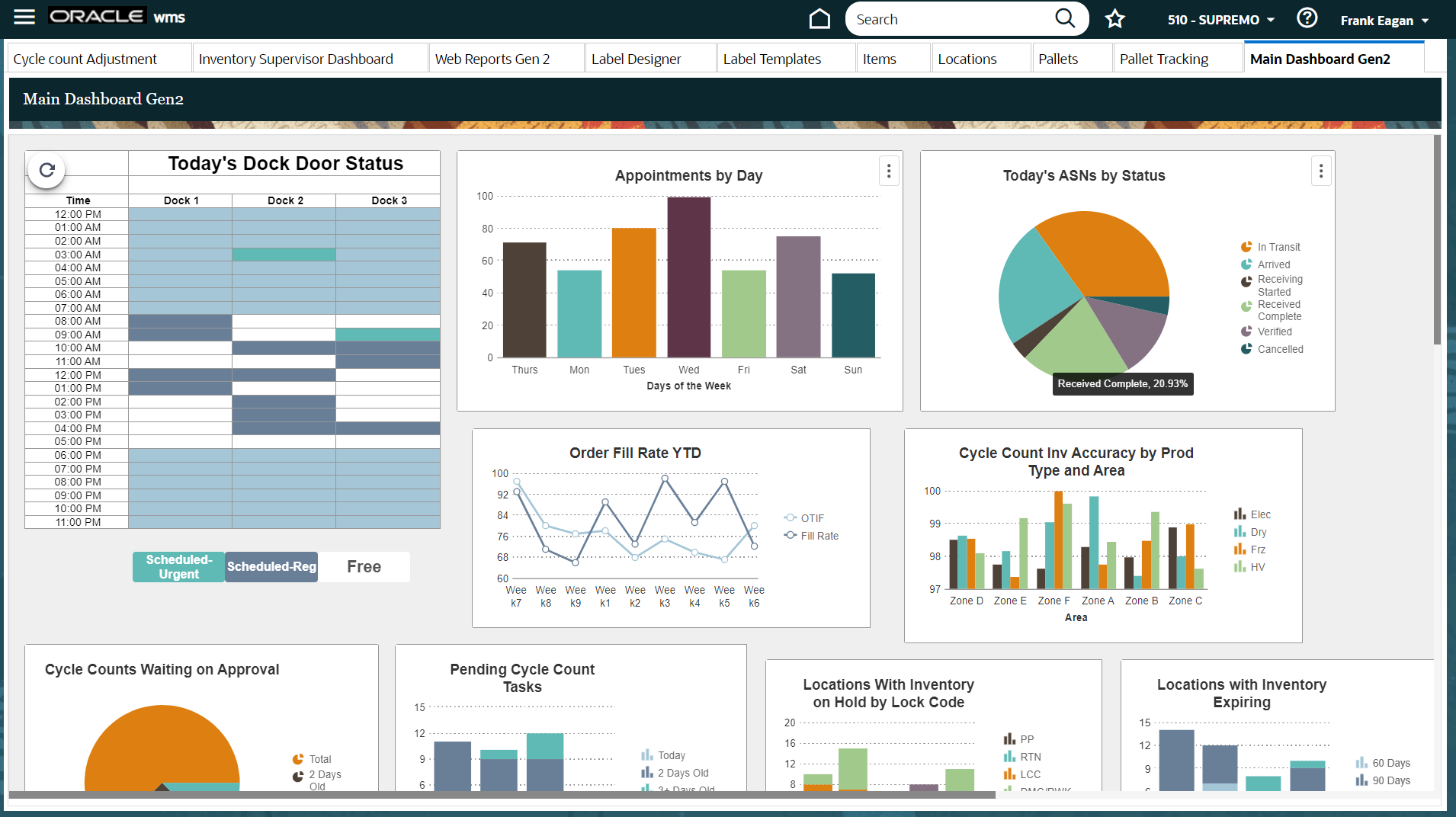The height and width of the screenshot is (817, 1456).
Task: Open the Pallets tab
Action: (1072, 59)
